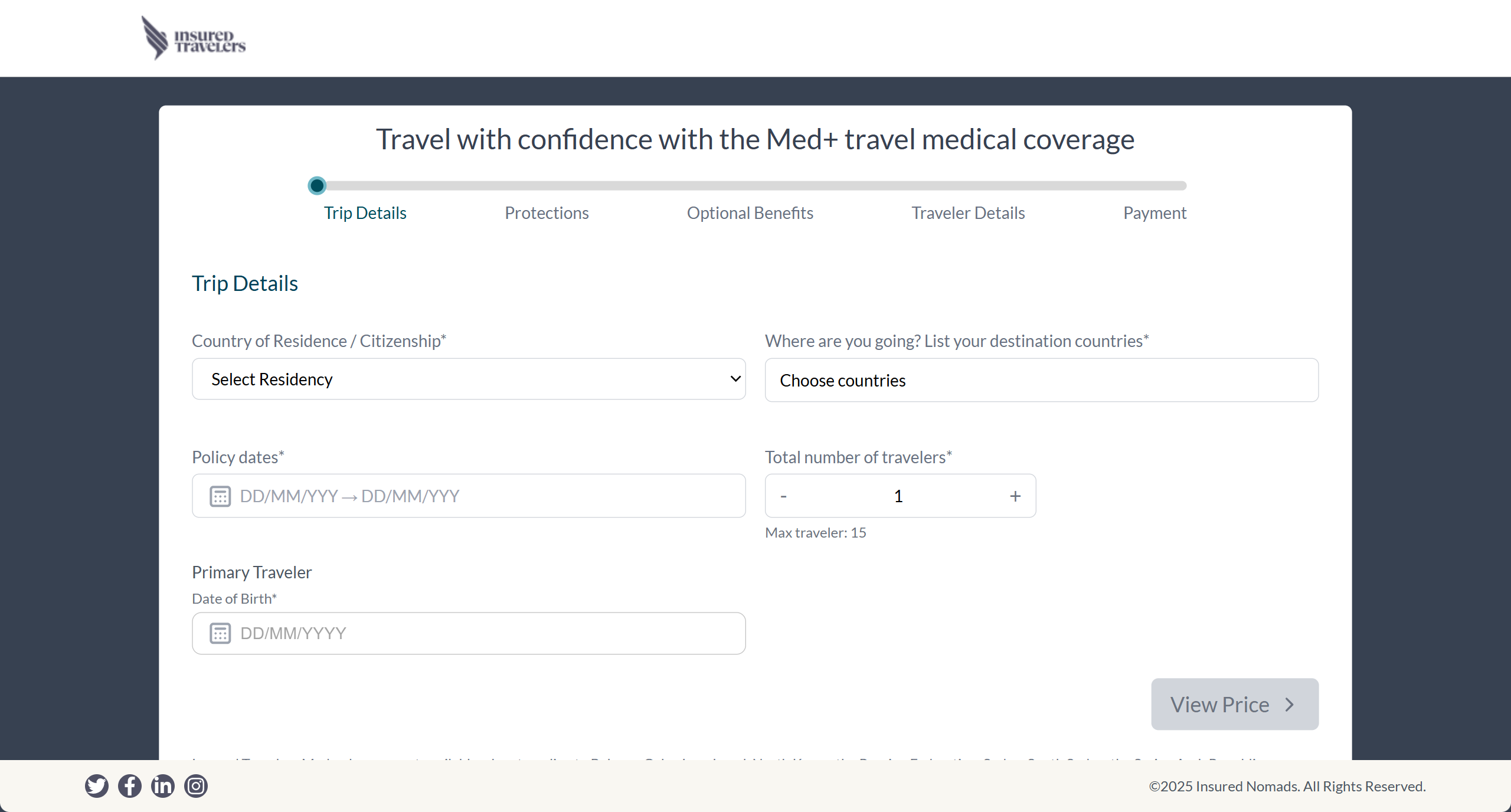
Task: Decrease the number of travelers
Action: pos(784,496)
